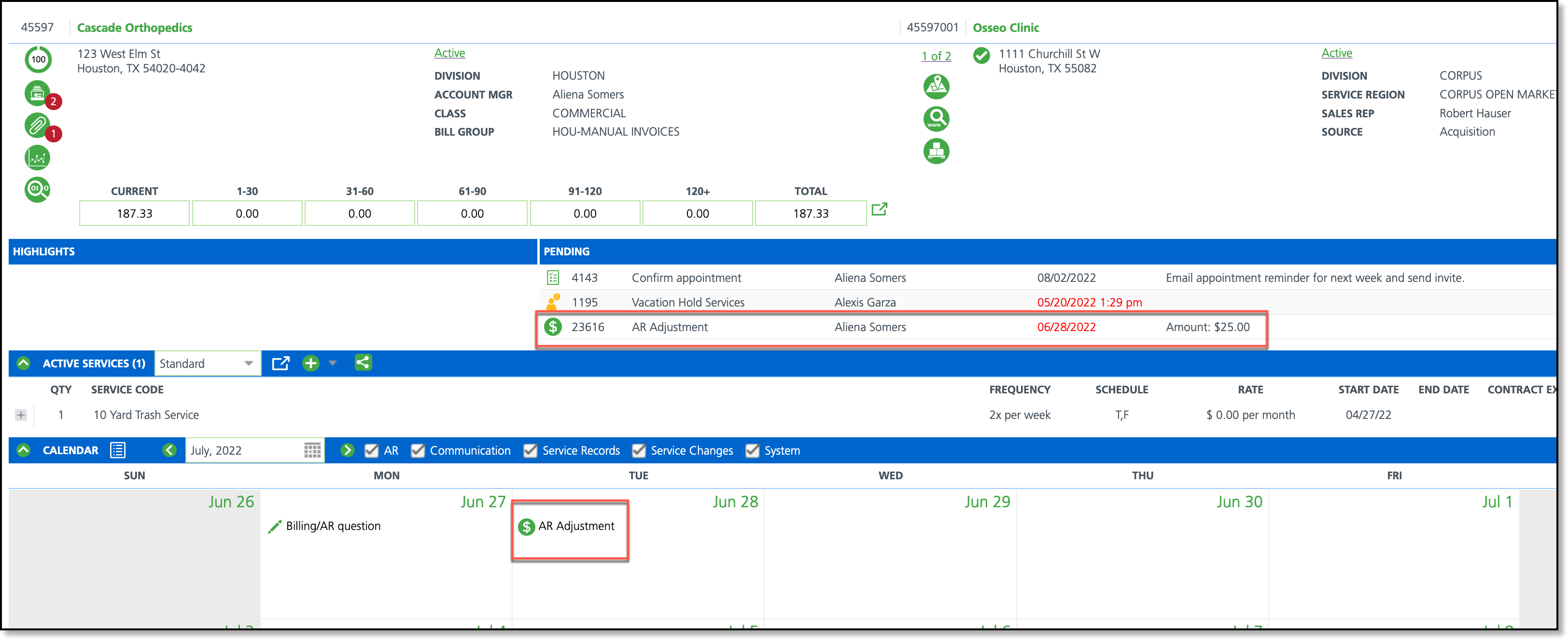Disable the Service Records filter
Image resolution: width=1568 pixels, height=640 pixels.
pos(530,451)
